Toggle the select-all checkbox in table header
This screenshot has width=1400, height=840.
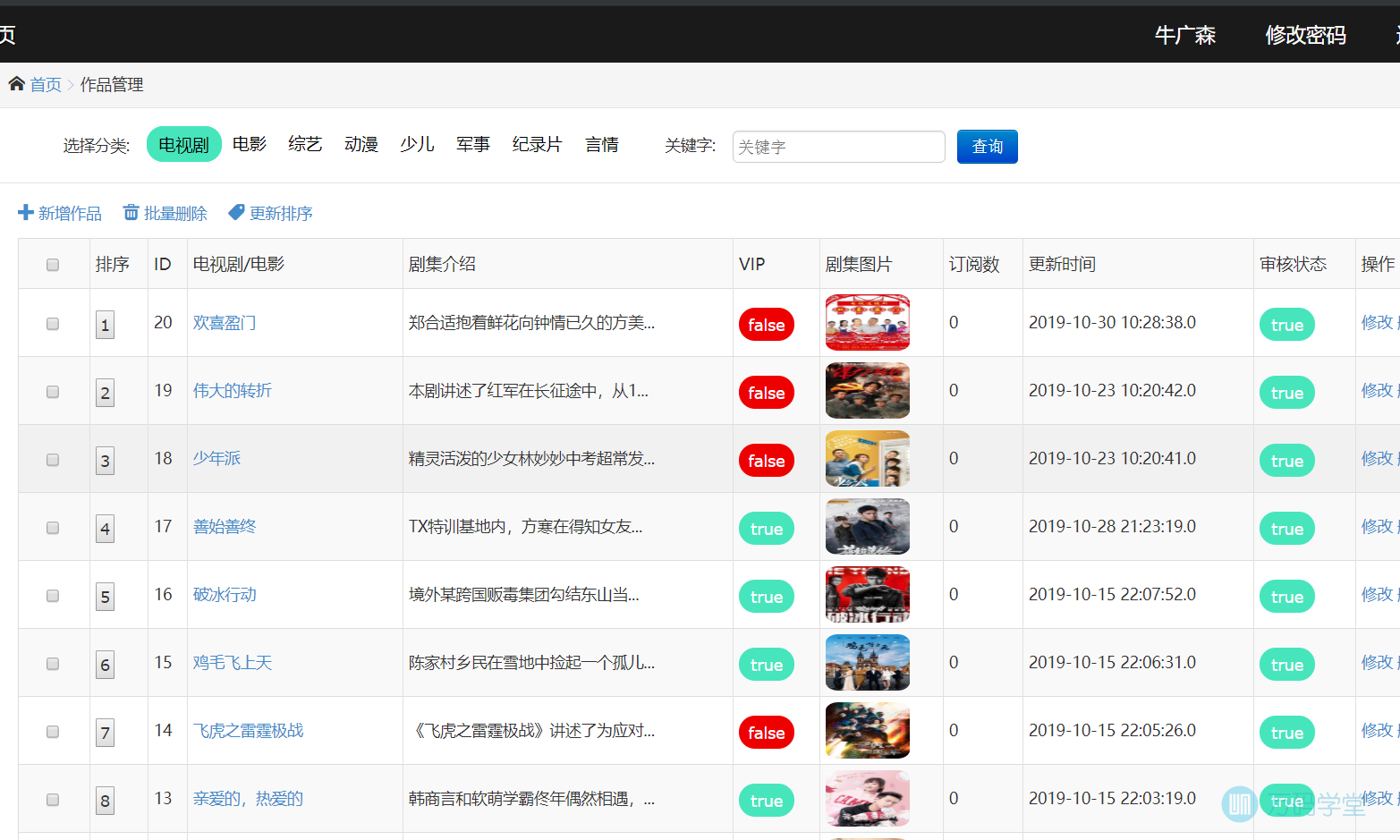53,265
